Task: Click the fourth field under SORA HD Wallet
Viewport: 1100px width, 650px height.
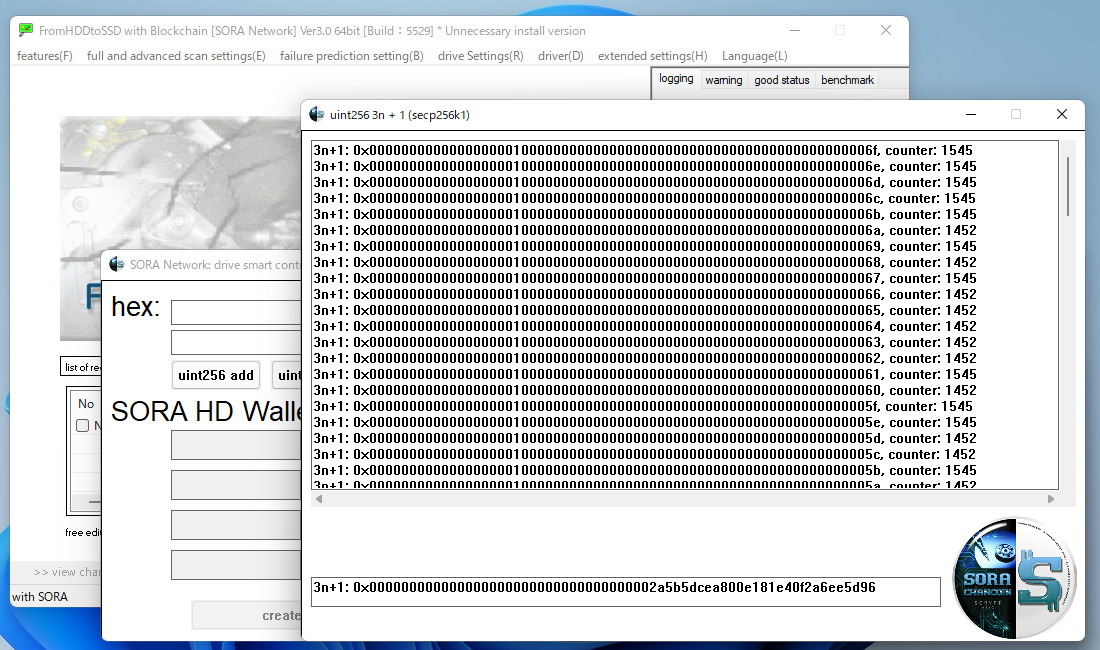Action: click(236, 565)
